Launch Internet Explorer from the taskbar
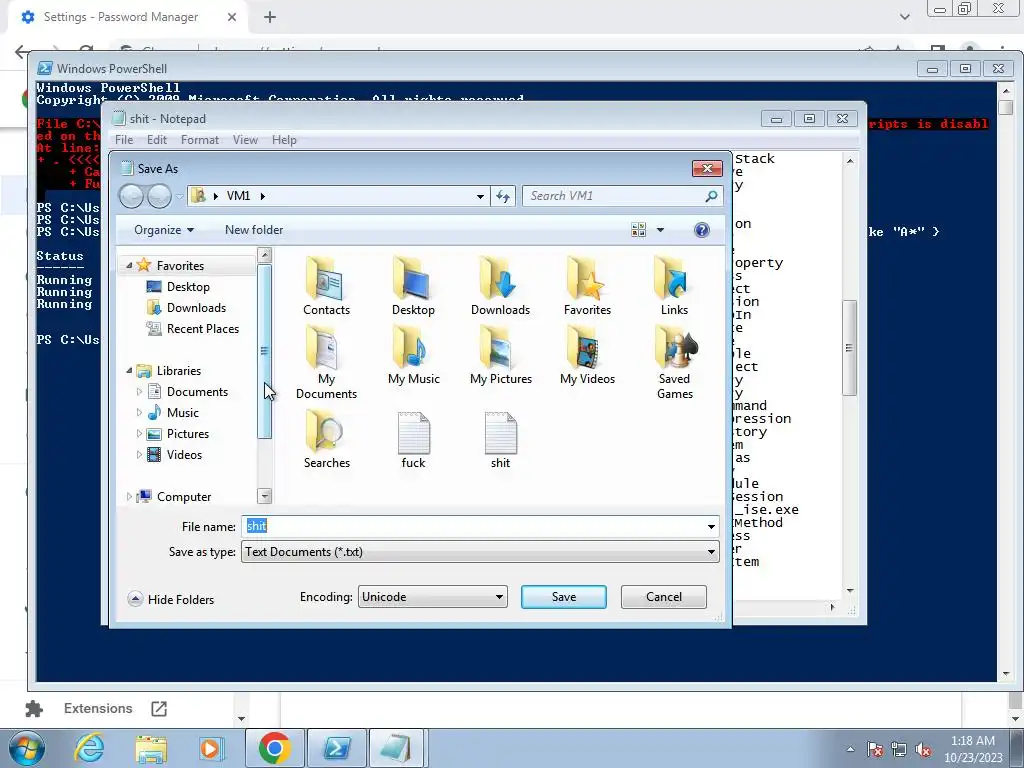Screen dimensions: 1024x768 89,748
